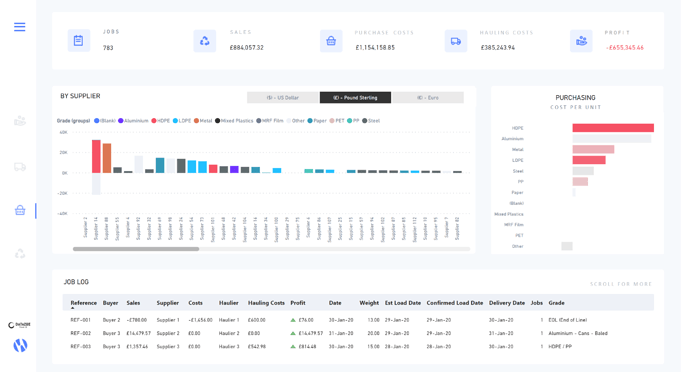Switch currency to Euro
Image resolution: width=690 pixels, height=372 pixels.
point(428,97)
